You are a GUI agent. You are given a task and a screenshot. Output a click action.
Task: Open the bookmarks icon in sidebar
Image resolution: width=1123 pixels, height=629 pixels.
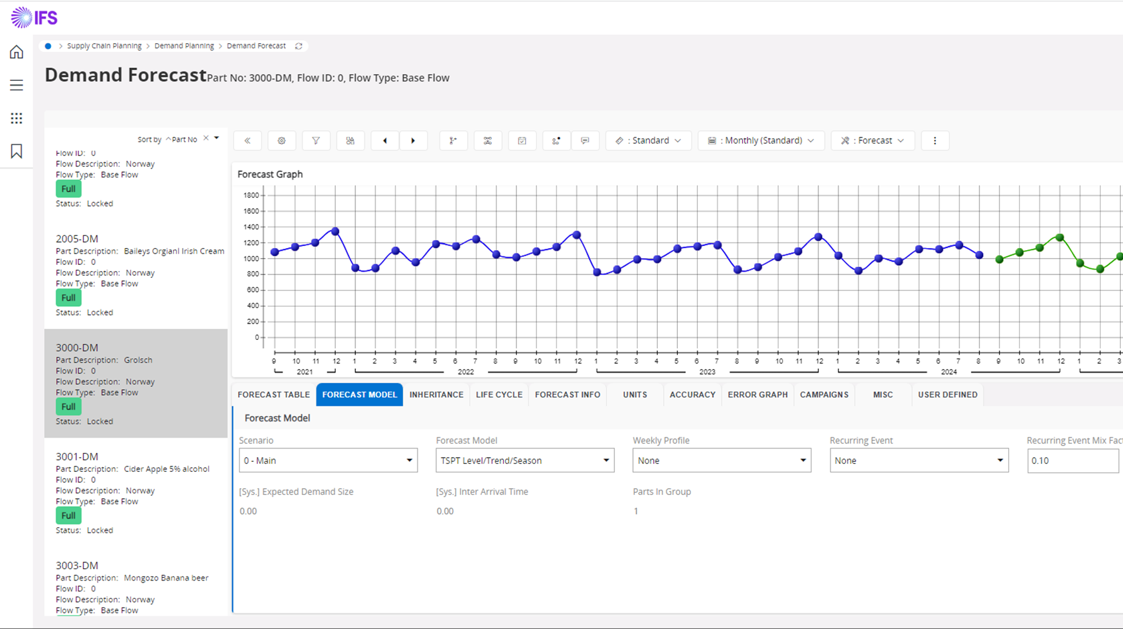point(16,151)
